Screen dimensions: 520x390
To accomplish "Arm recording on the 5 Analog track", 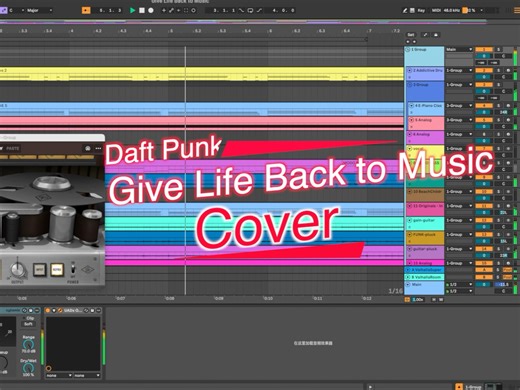I will [x=508, y=120].
